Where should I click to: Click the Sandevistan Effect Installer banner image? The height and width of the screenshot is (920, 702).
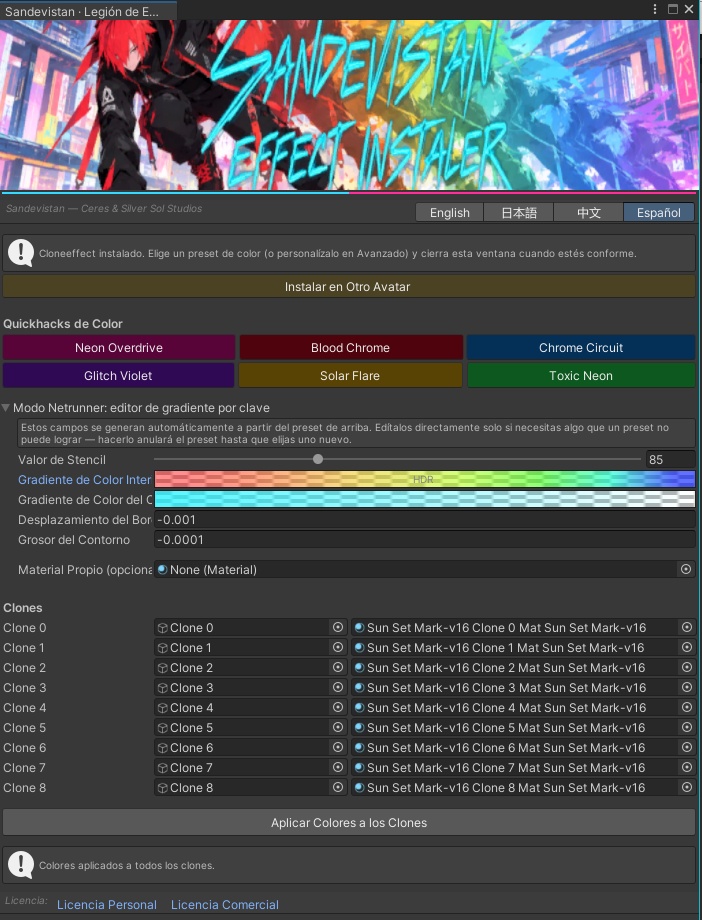point(350,105)
